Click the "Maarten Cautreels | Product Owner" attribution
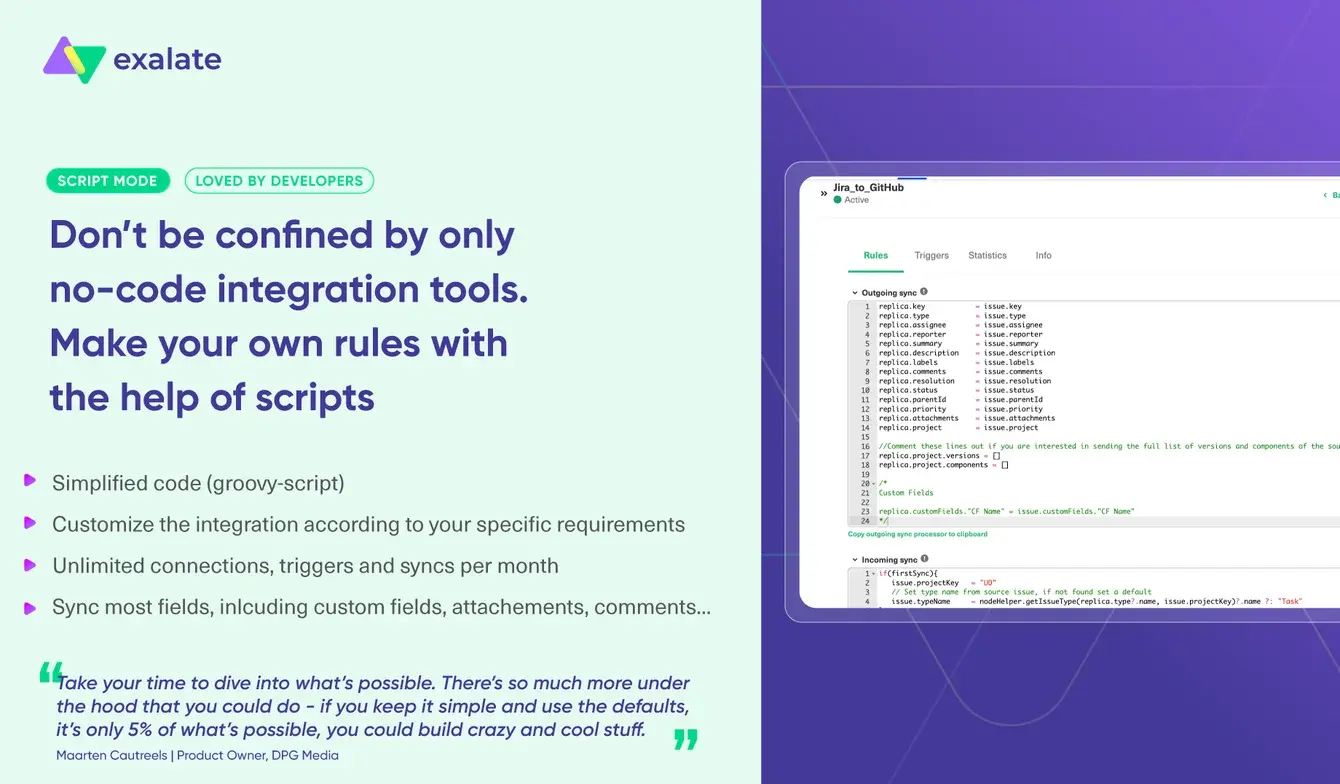The image size is (1340, 784). click(197, 755)
